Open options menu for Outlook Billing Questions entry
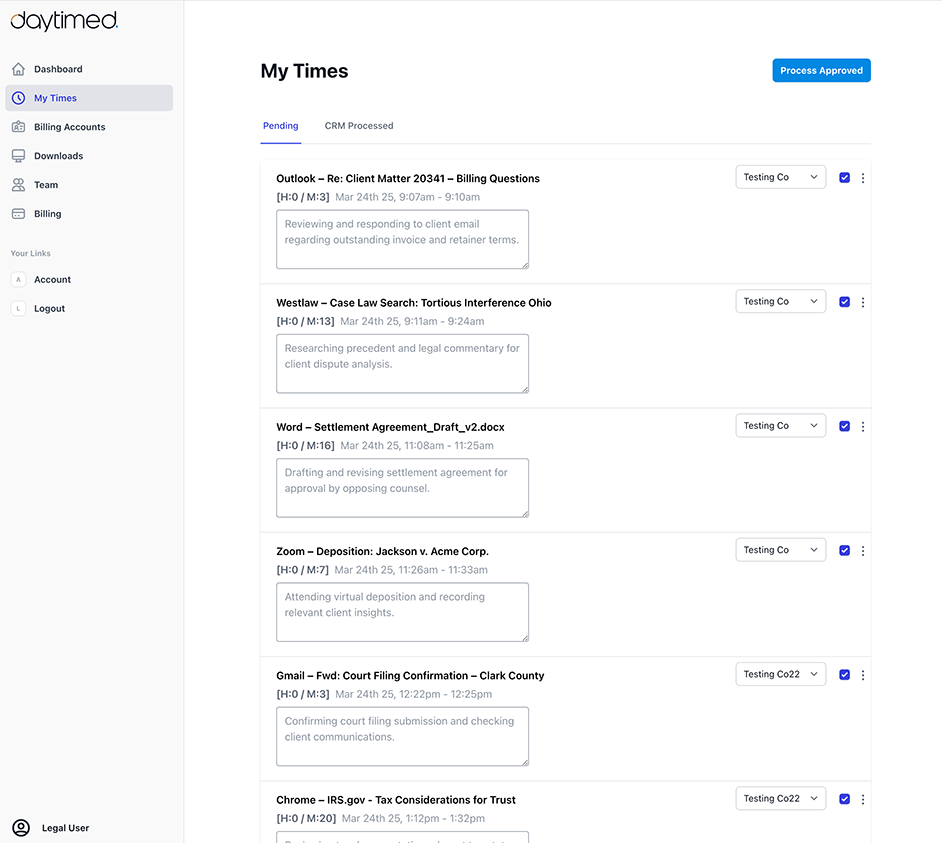942x843 pixels. pyautogui.click(x=863, y=178)
